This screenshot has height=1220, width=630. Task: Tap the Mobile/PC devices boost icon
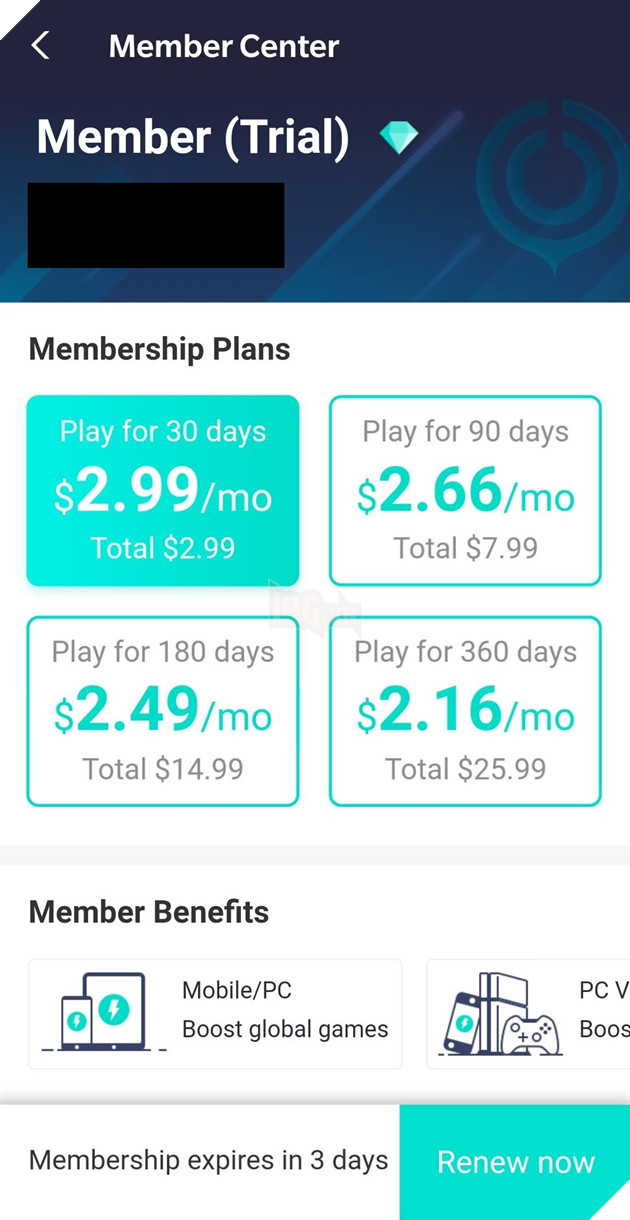click(95, 1012)
